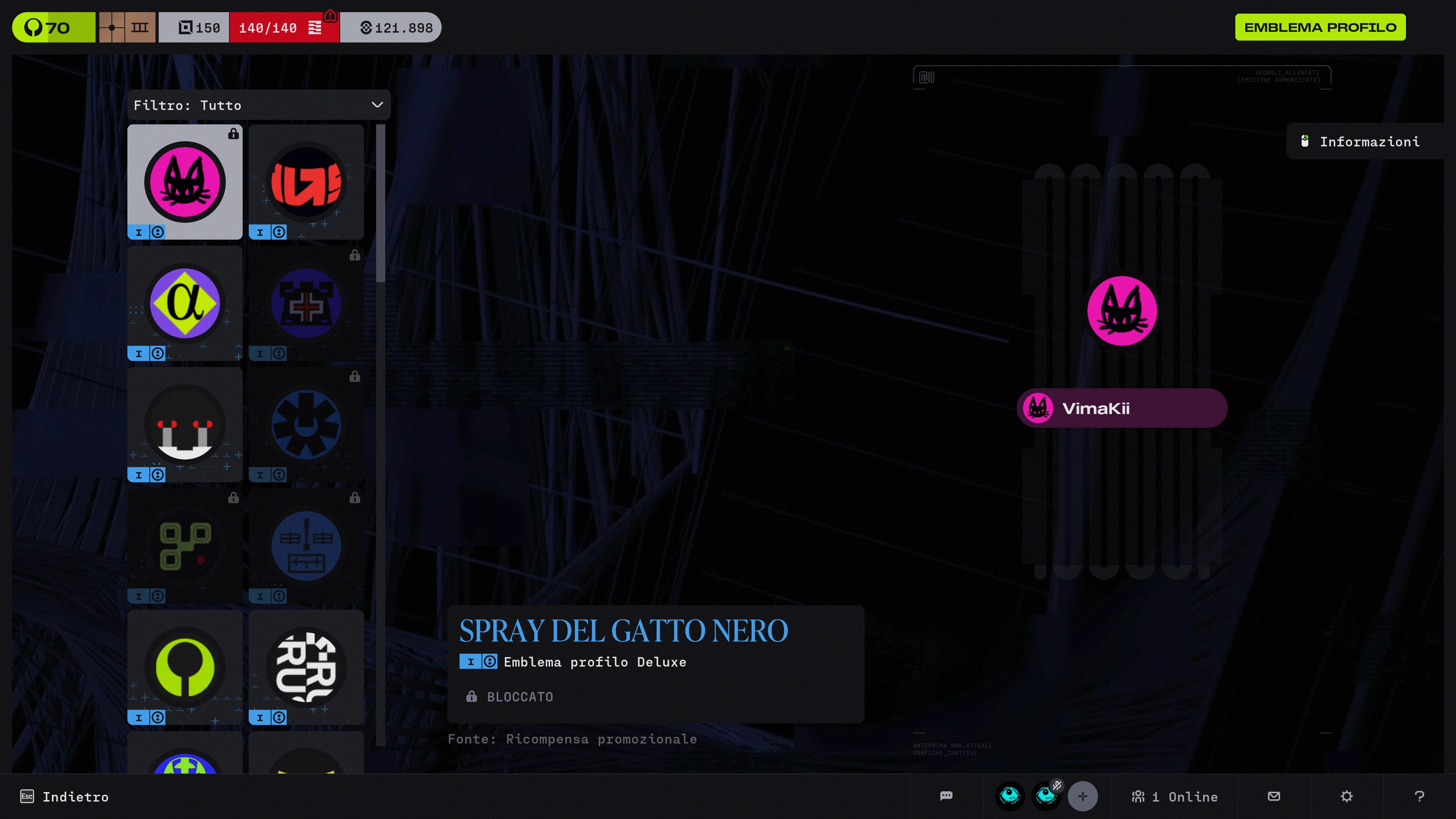Viewport: 1456px width, 819px height.
Task: Click the plus icon to add squad member
Action: [x=1083, y=796]
